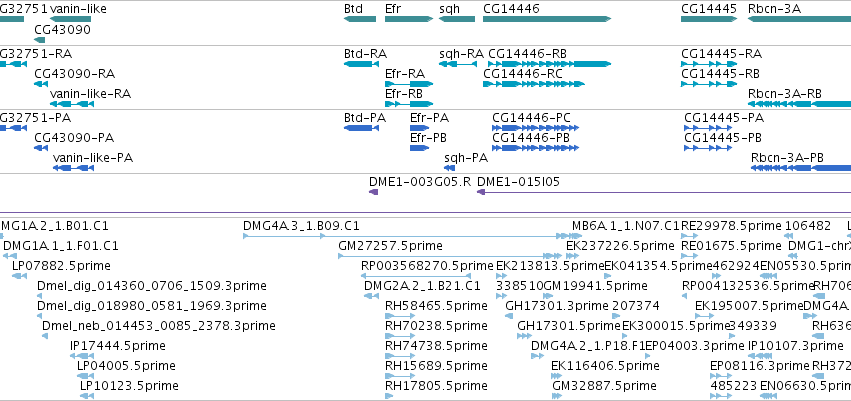
Task: Click EST label DMG4A.2_1.P18.F1
Action: (588, 345)
